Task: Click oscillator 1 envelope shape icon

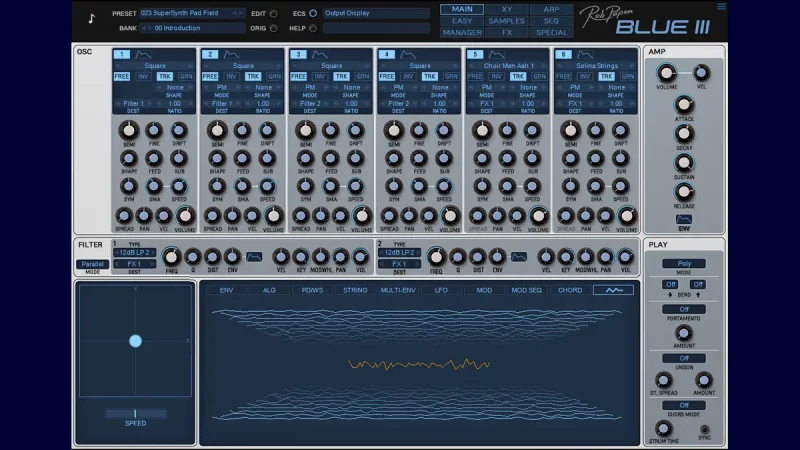Action: tap(142, 54)
